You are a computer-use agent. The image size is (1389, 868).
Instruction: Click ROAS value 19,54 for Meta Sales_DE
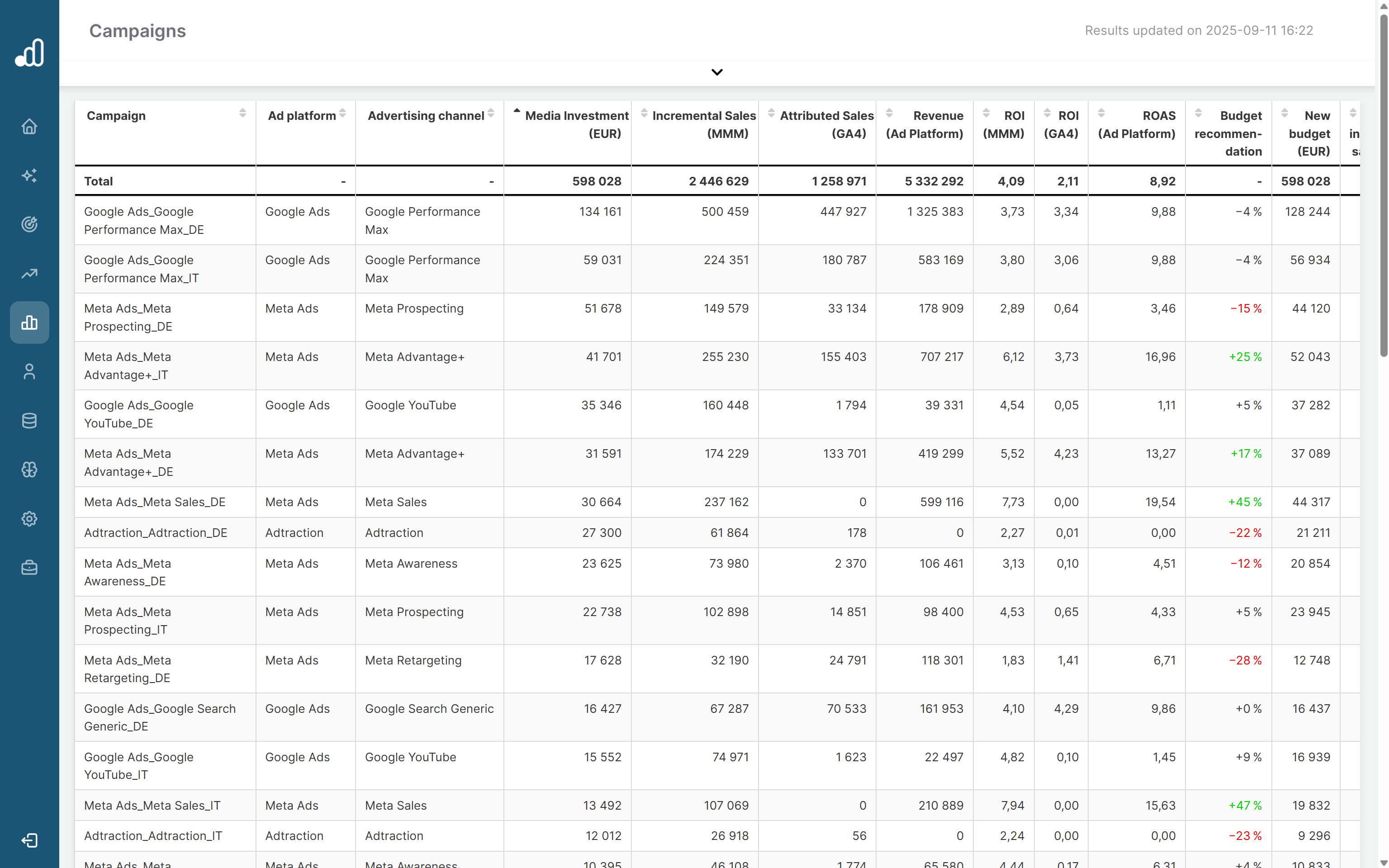(x=1161, y=503)
